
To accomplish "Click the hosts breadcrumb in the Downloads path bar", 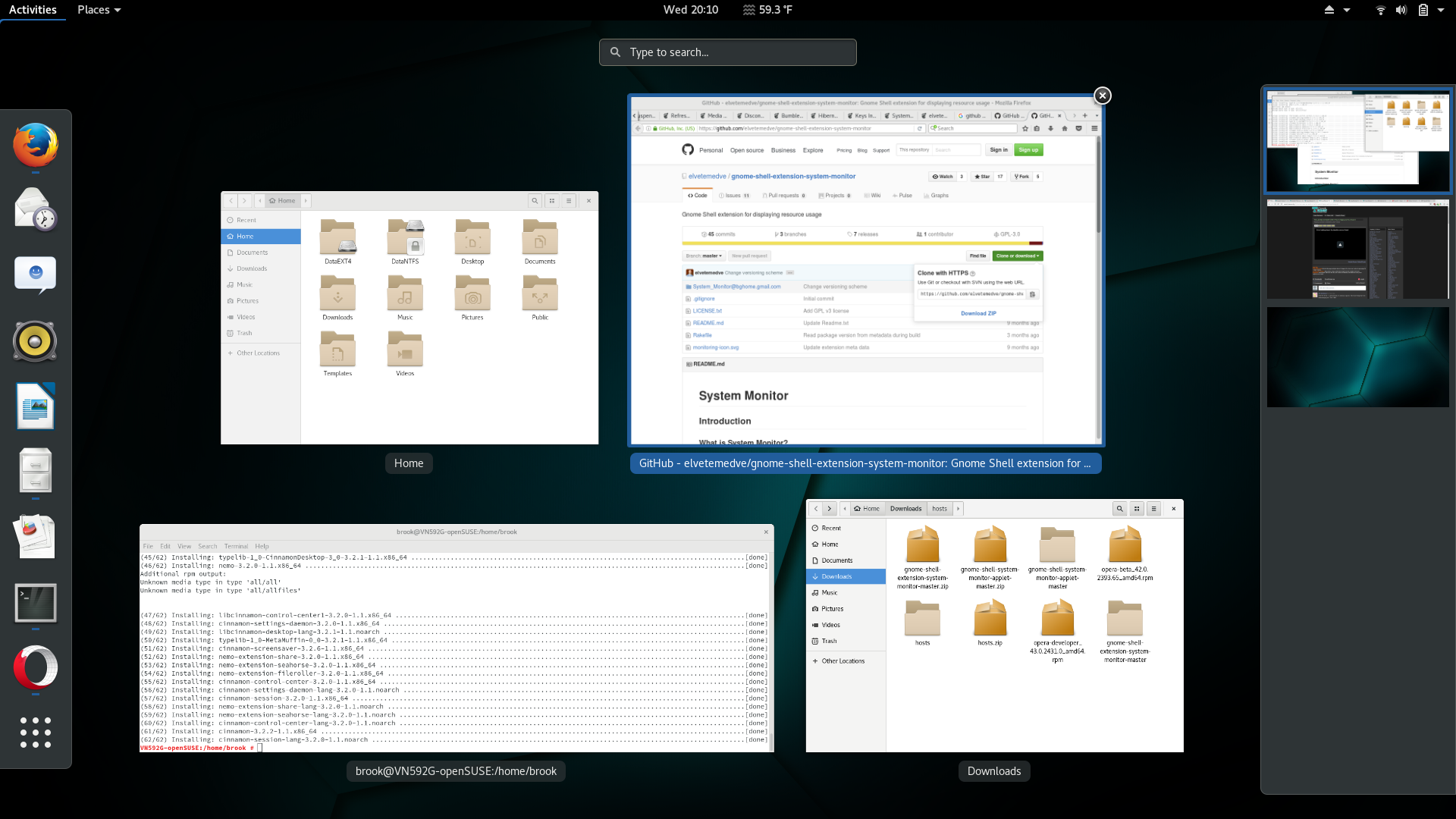I will tap(940, 509).
